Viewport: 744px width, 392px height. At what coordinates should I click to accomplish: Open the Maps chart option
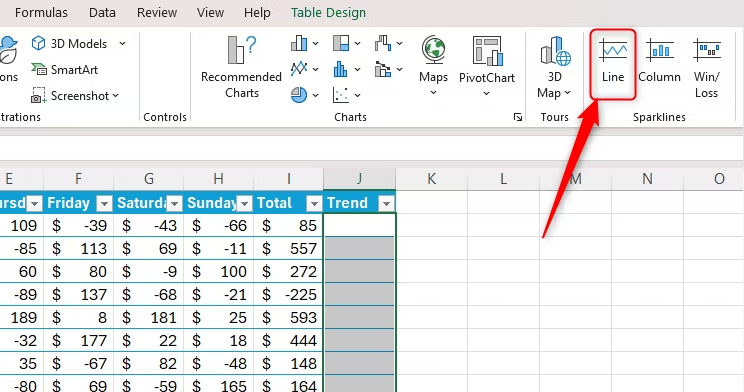[x=433, y=65]
